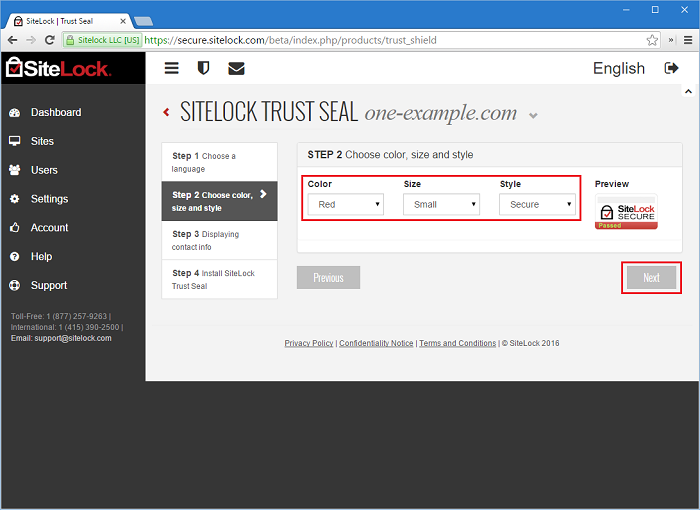Click the Dashboard gauge icon
The image size is (700, 510).
(x=15, y=113)
